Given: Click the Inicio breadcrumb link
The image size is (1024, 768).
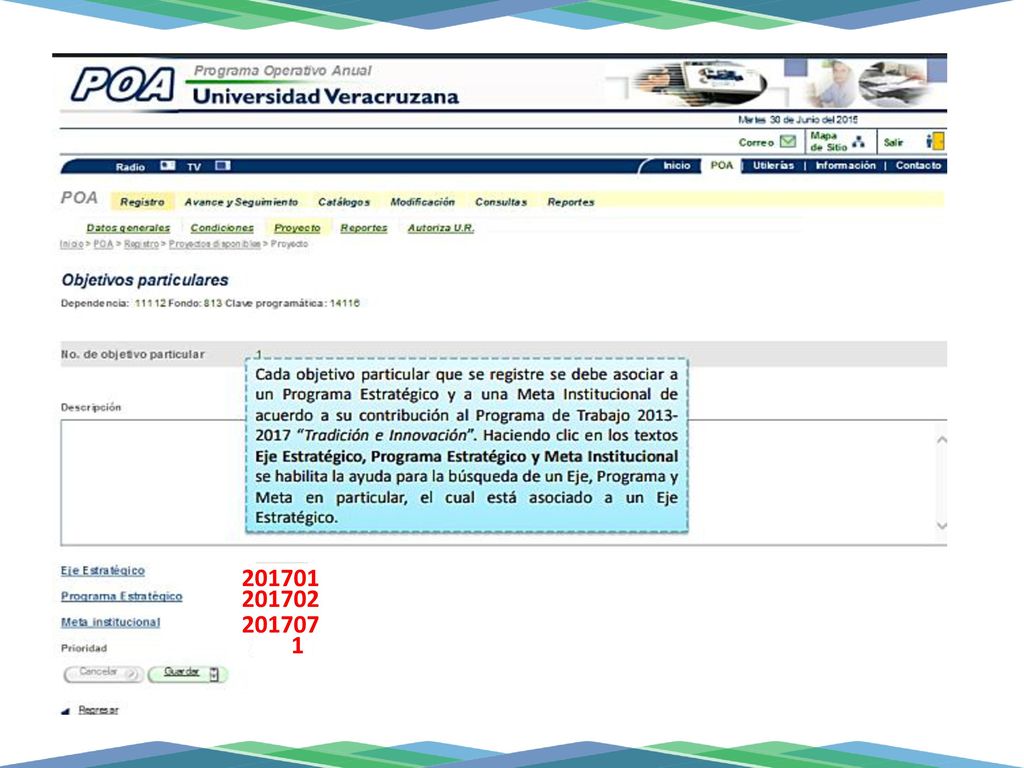Looking at the screenshot, I should point(72,244).
